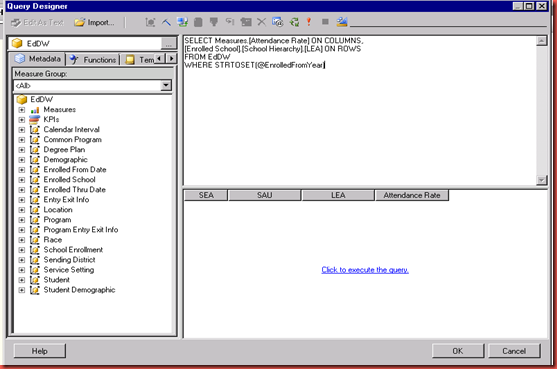Click the 'Click to execute the query' link
Image resolution: width=557 pixels, height=369 pixels.
point(365,270)
